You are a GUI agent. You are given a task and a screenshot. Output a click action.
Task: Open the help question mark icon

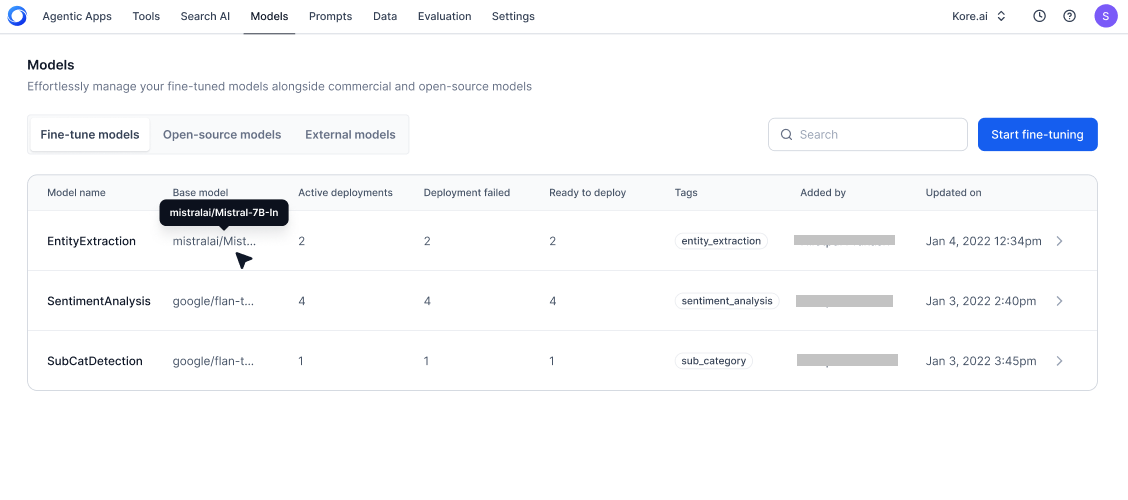(1069, 16)
